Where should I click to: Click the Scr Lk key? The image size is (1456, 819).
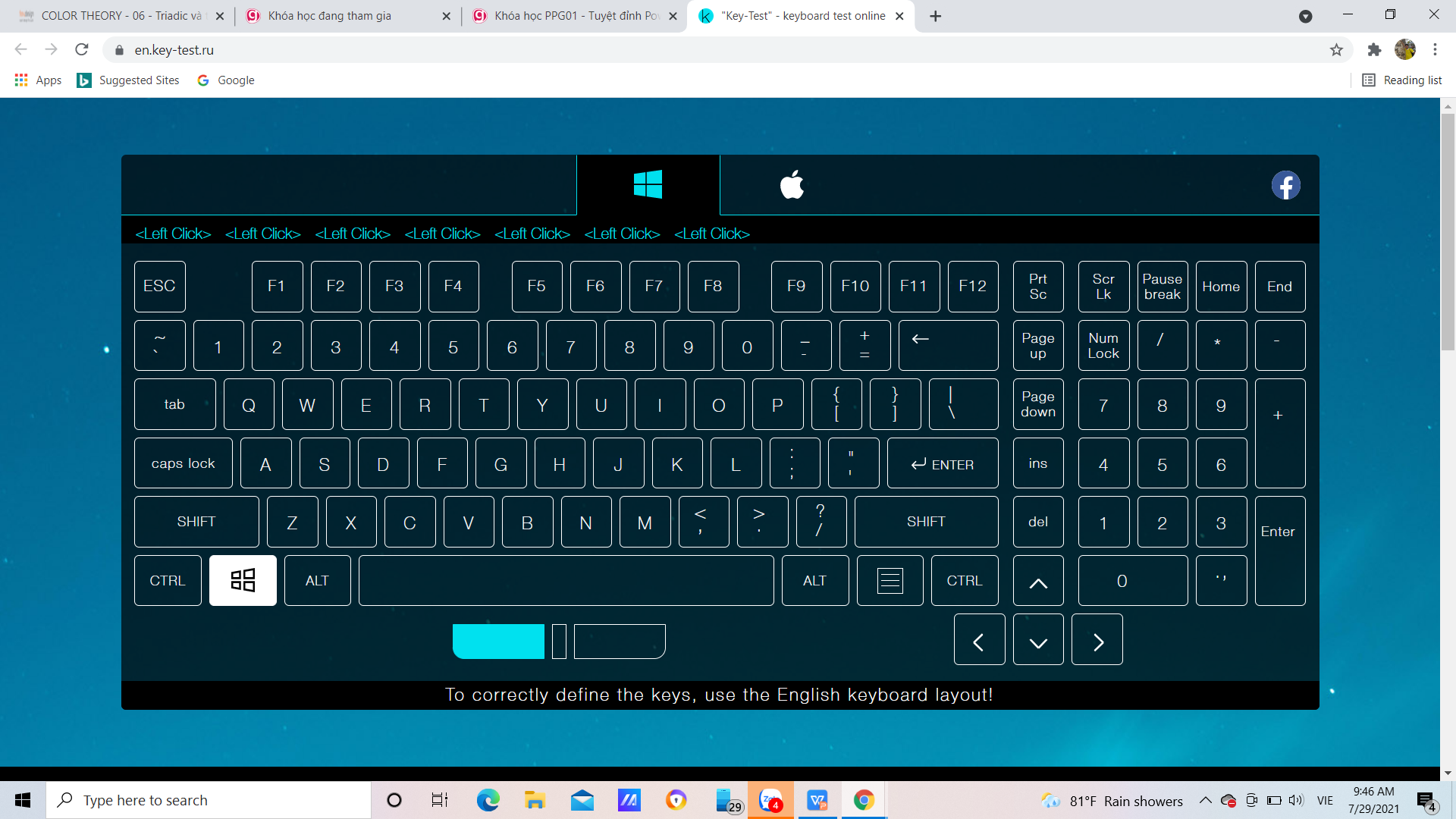pos(1103,286)
